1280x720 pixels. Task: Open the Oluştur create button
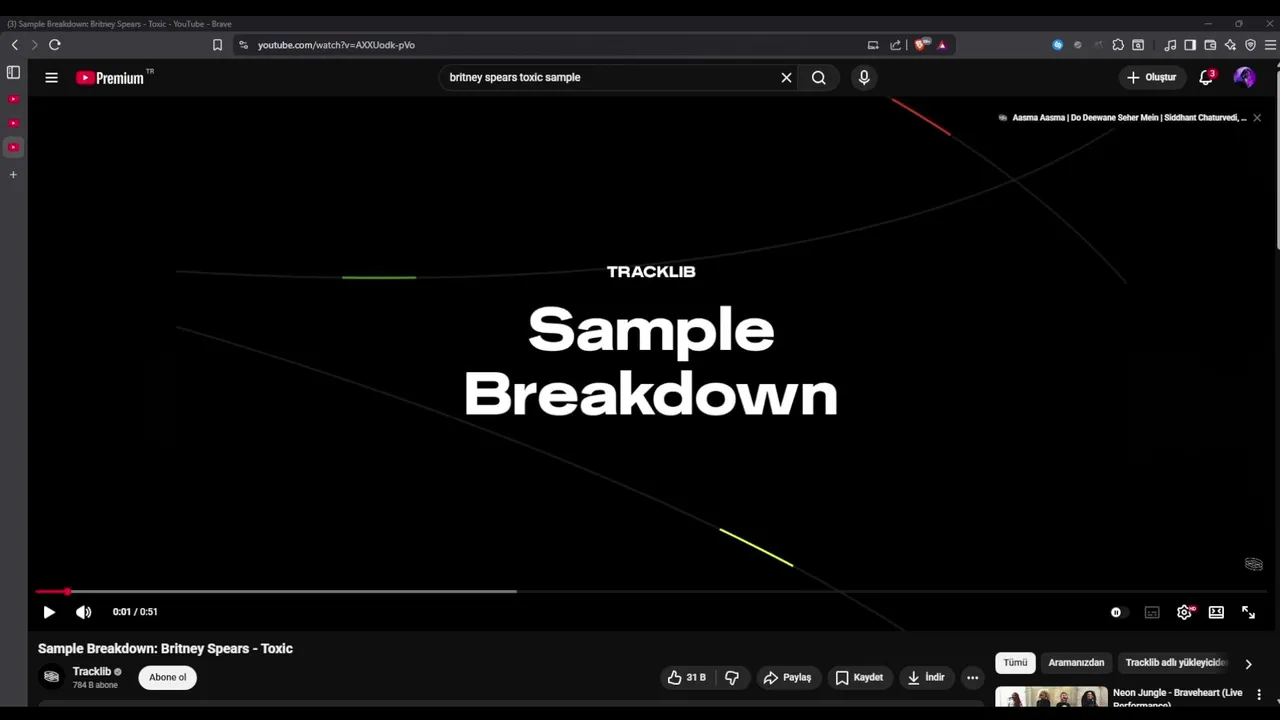pyautogui.click(x=1152, y=77)
